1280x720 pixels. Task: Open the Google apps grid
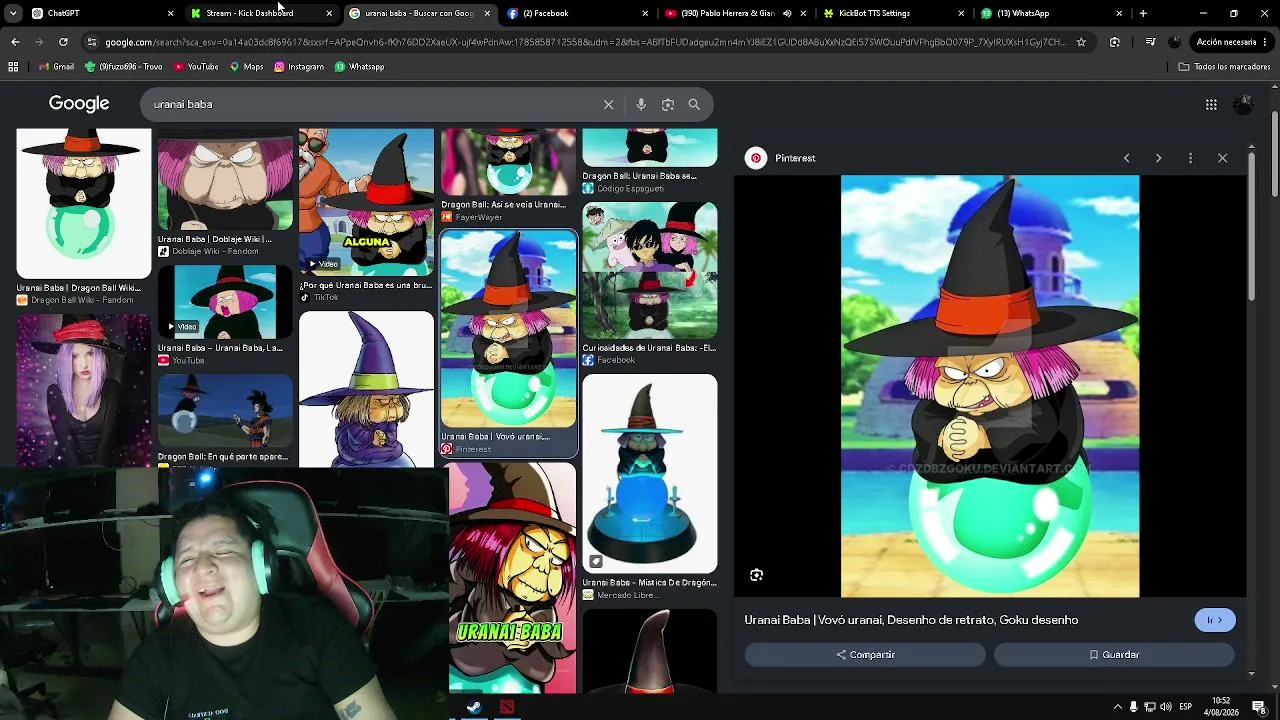(1211, 104)
